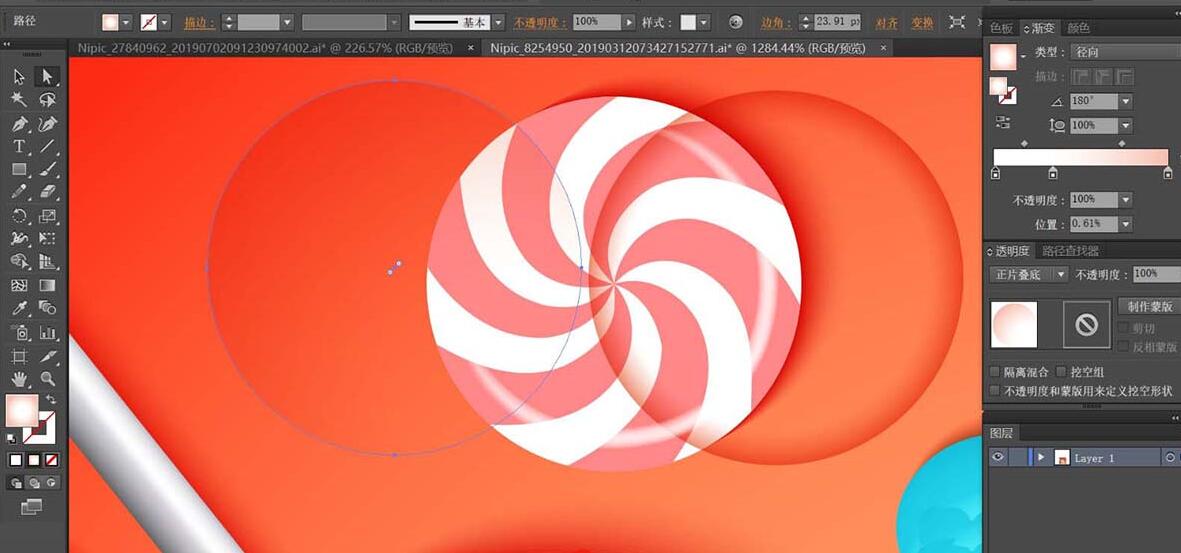Switch to the 颜色 panel tab
Image resolution: width=1181 pixels, height=553 pixels.
(x=1079, y=28)
